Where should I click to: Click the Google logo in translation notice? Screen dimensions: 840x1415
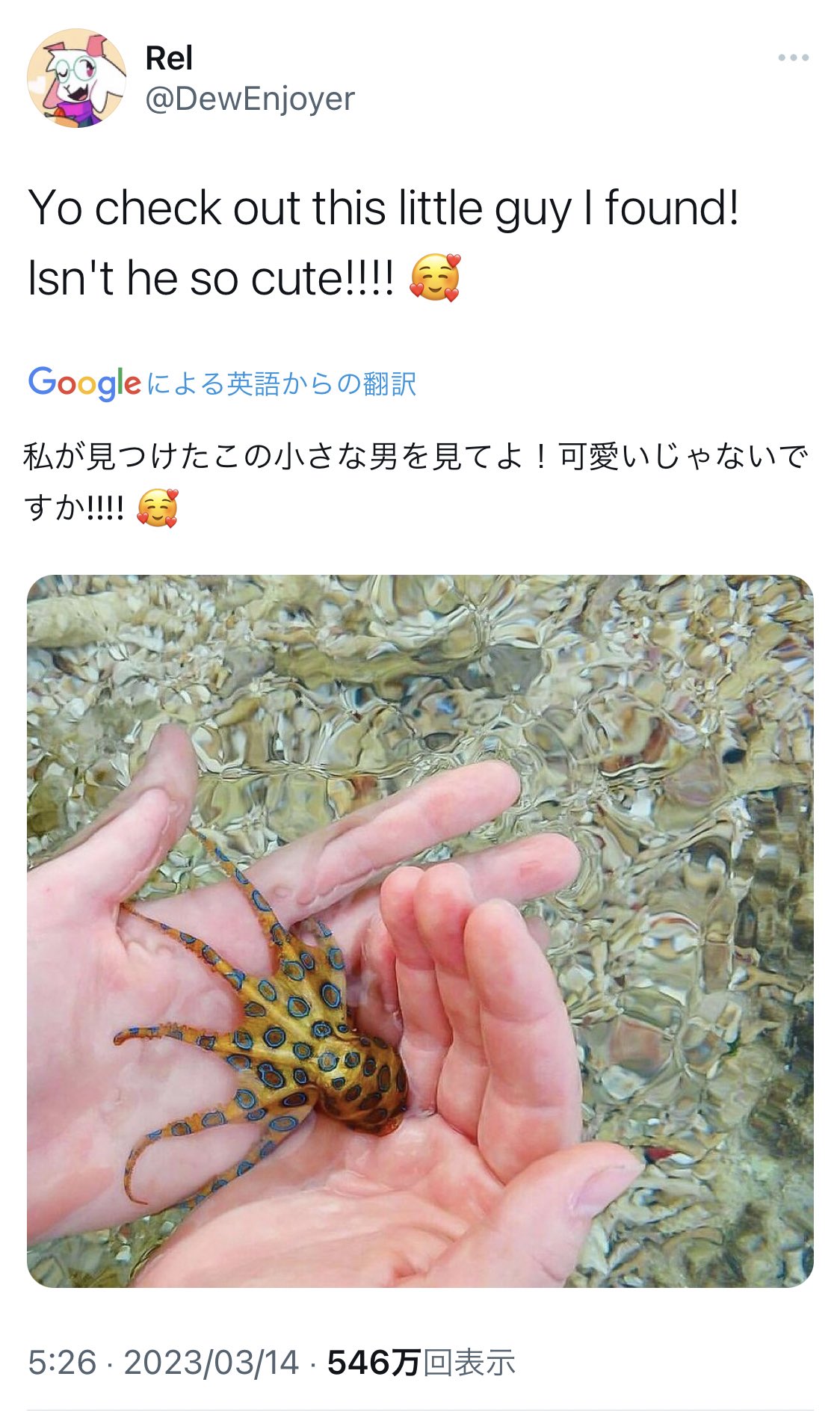click(84, 383)
